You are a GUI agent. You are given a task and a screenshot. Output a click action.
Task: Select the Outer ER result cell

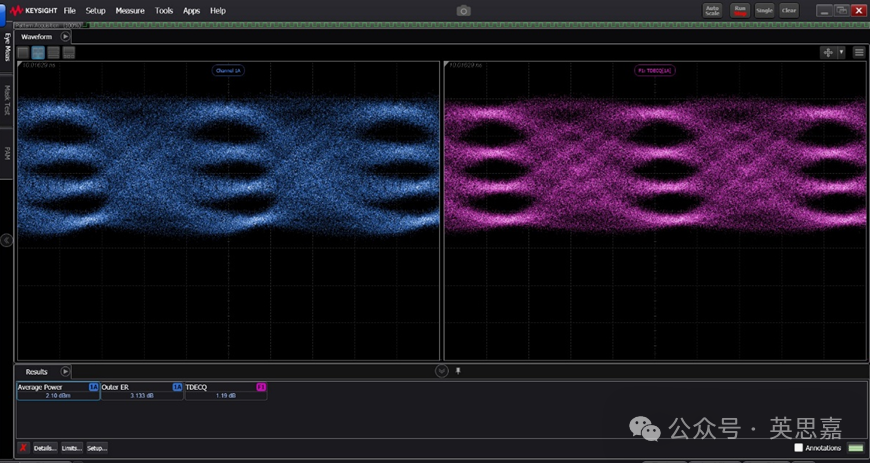[x=142, y=391]
